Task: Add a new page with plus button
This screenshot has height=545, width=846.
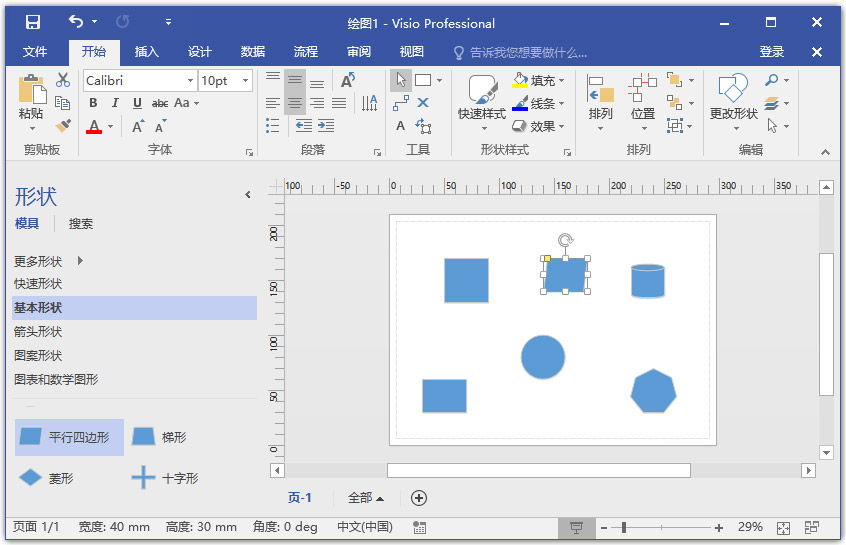Action: tap(419, 498)
